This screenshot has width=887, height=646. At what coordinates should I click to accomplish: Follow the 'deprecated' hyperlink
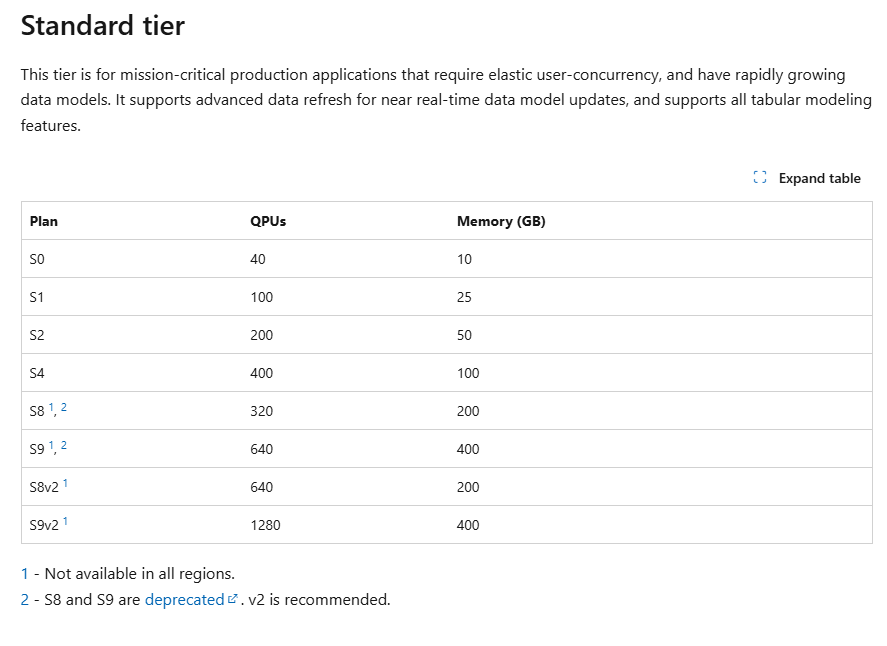point(184,600)
